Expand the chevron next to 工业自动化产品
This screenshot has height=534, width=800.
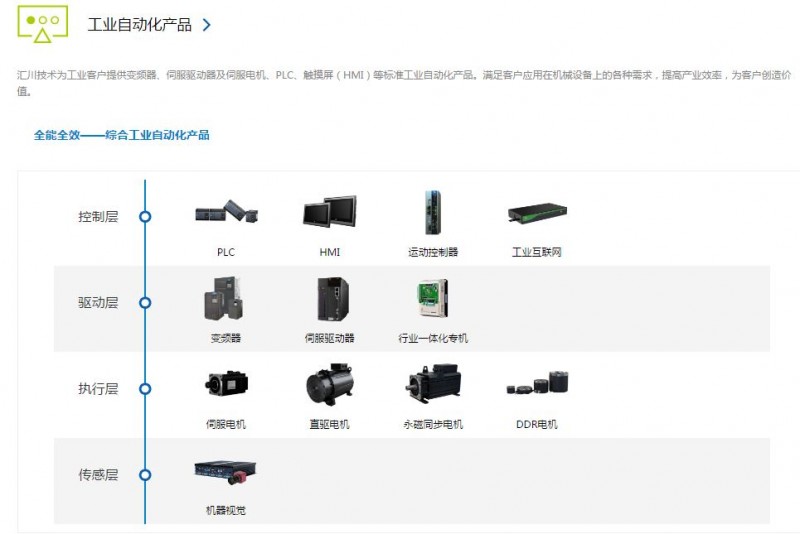(206, 25)
